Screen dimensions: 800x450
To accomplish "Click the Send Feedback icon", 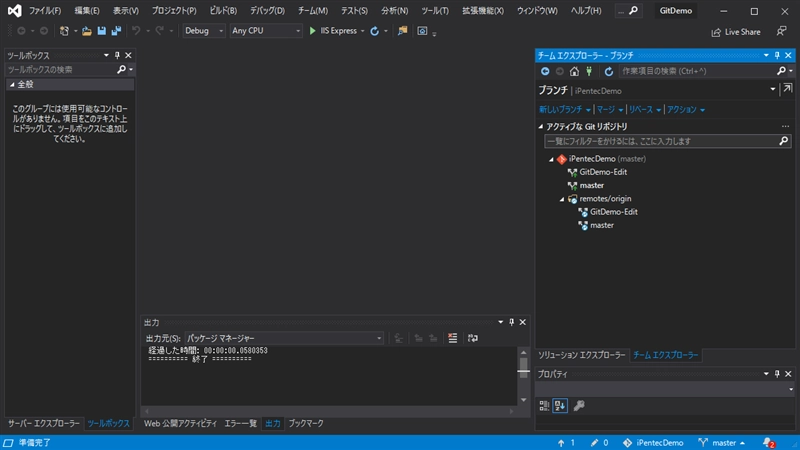I will tap(781, 32).
